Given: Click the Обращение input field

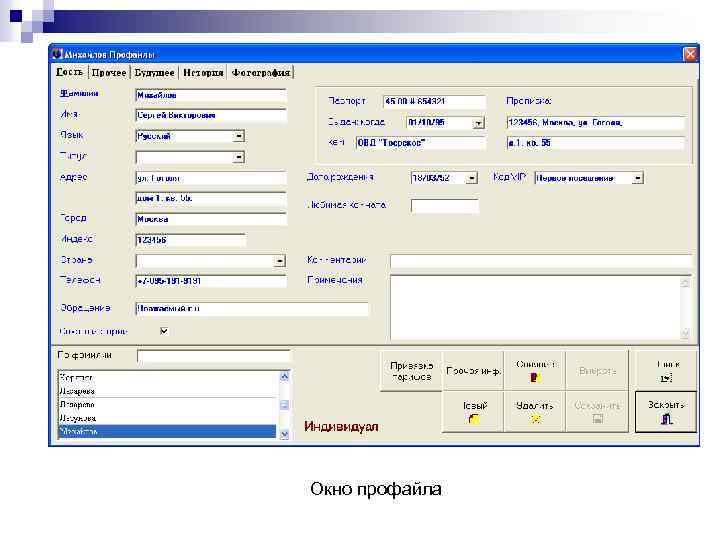Looking at the screenshot, I should (x=252, y=309).
